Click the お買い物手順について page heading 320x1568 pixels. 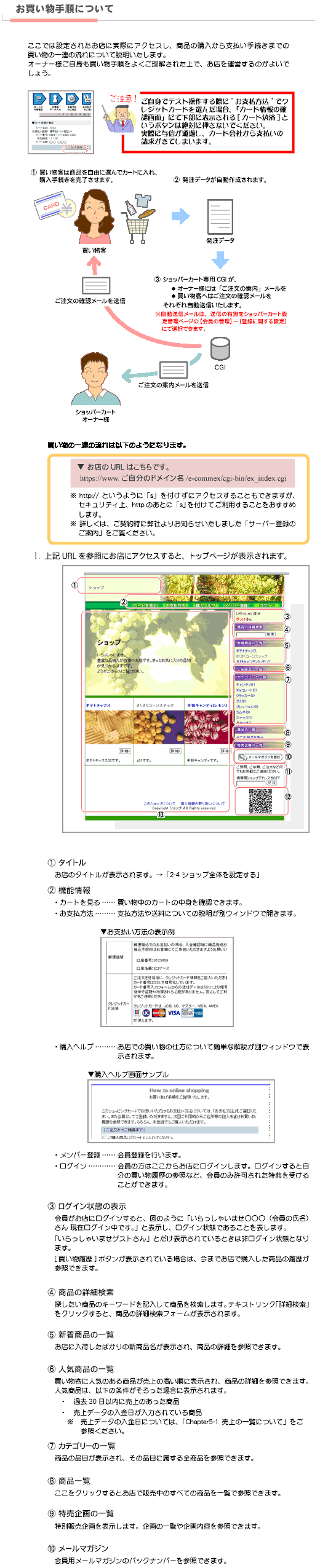65,9
